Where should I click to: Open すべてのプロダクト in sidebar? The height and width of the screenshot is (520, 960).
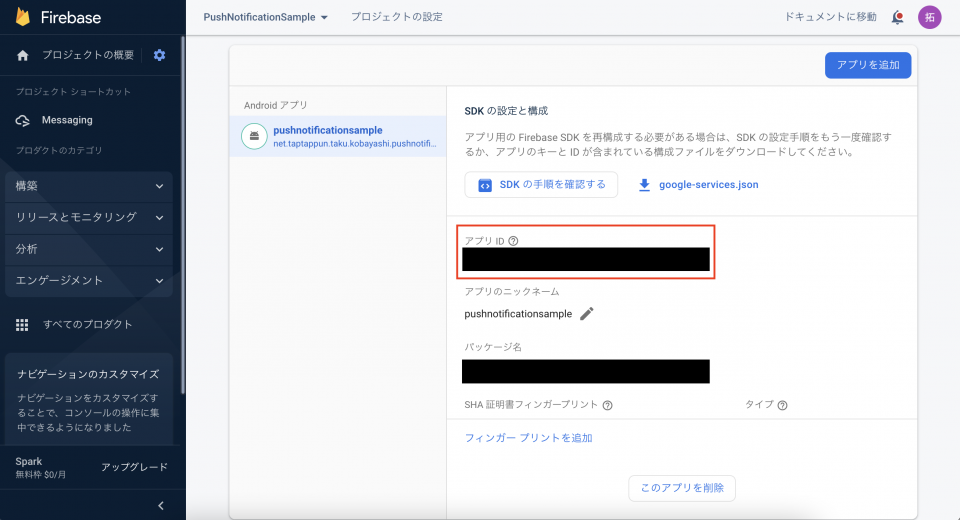click(88, 325)
